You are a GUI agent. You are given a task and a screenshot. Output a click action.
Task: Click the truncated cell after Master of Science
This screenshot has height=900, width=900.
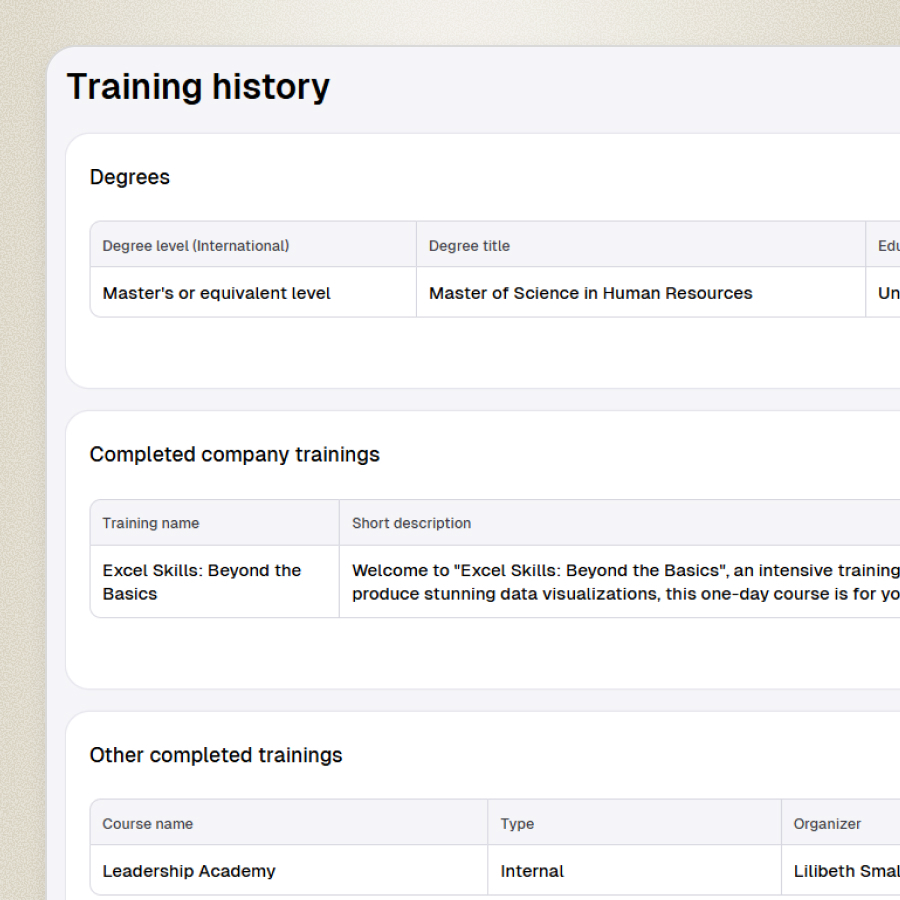(x=887, y=293)
